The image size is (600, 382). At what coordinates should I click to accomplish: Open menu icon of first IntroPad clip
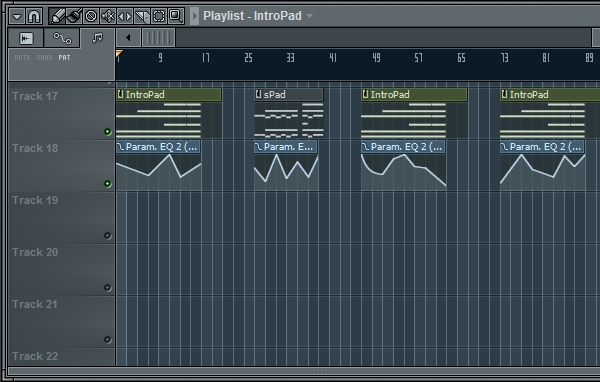pos(121,94)
